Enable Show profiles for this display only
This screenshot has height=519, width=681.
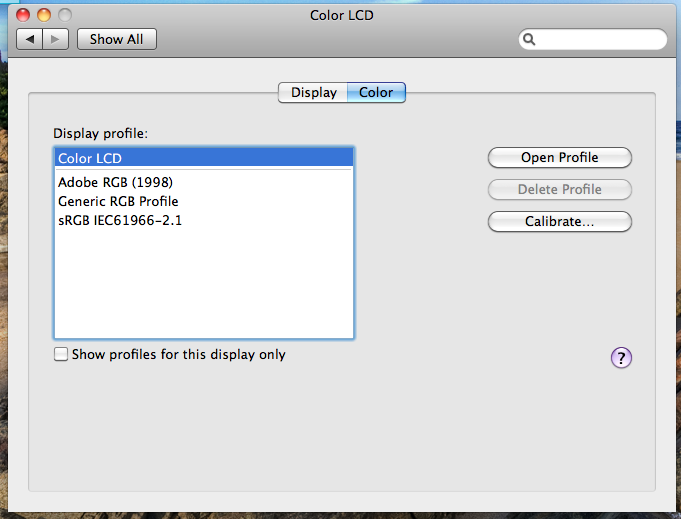(62, 354)
